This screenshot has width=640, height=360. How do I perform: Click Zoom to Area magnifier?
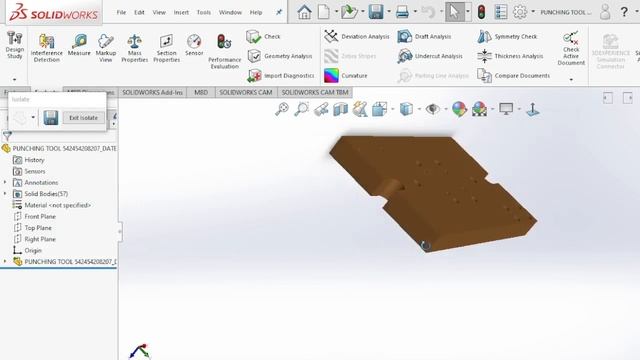pyautogui.click(x=302, y=109)
